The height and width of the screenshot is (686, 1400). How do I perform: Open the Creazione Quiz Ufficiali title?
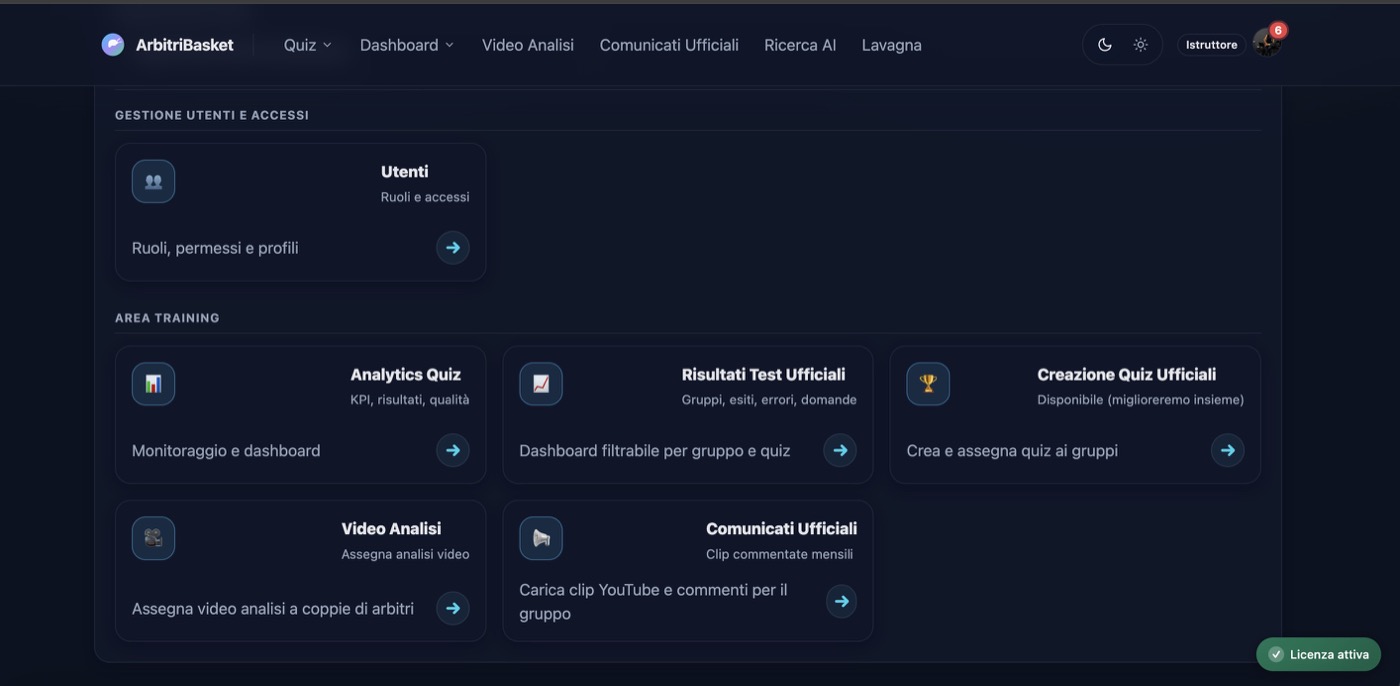(1127, 375)
